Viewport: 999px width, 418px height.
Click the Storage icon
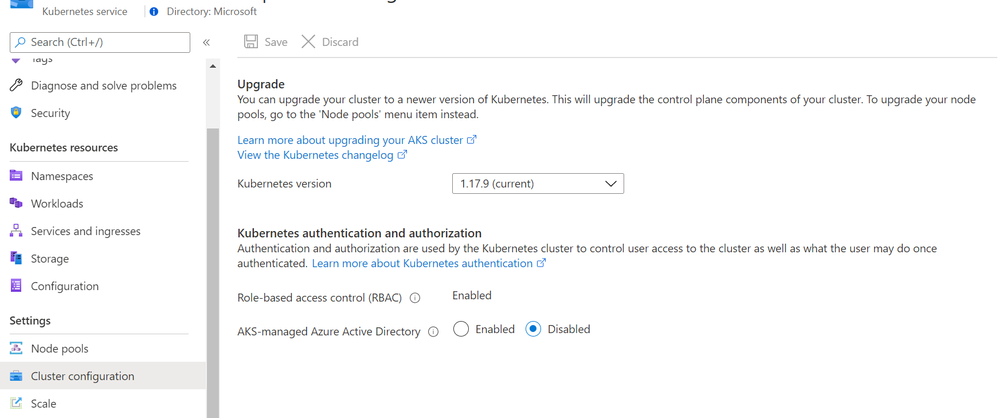(17, 258)
